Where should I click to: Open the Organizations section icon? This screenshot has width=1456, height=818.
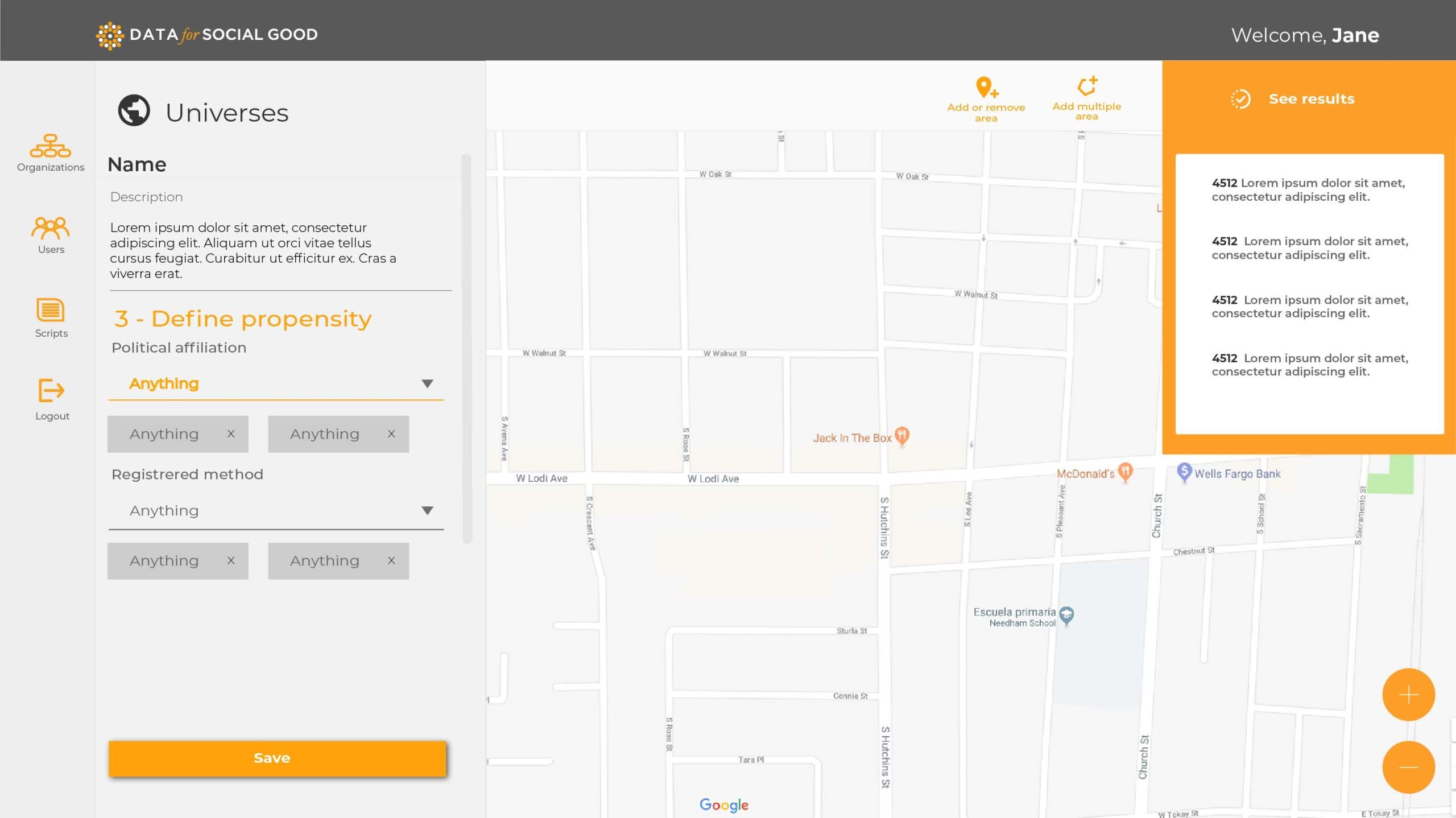[x=50, y=146]
